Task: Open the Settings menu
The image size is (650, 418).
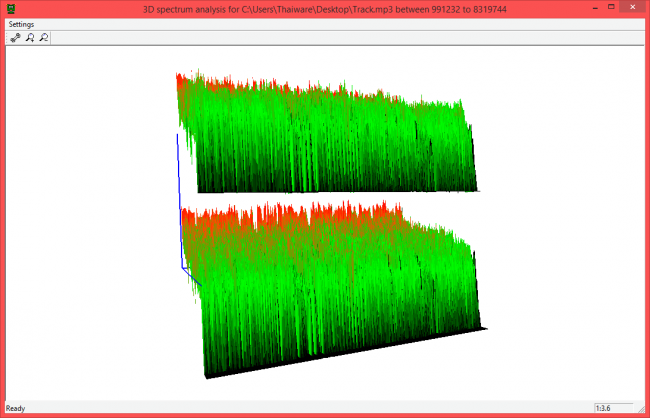Action: 21,24
